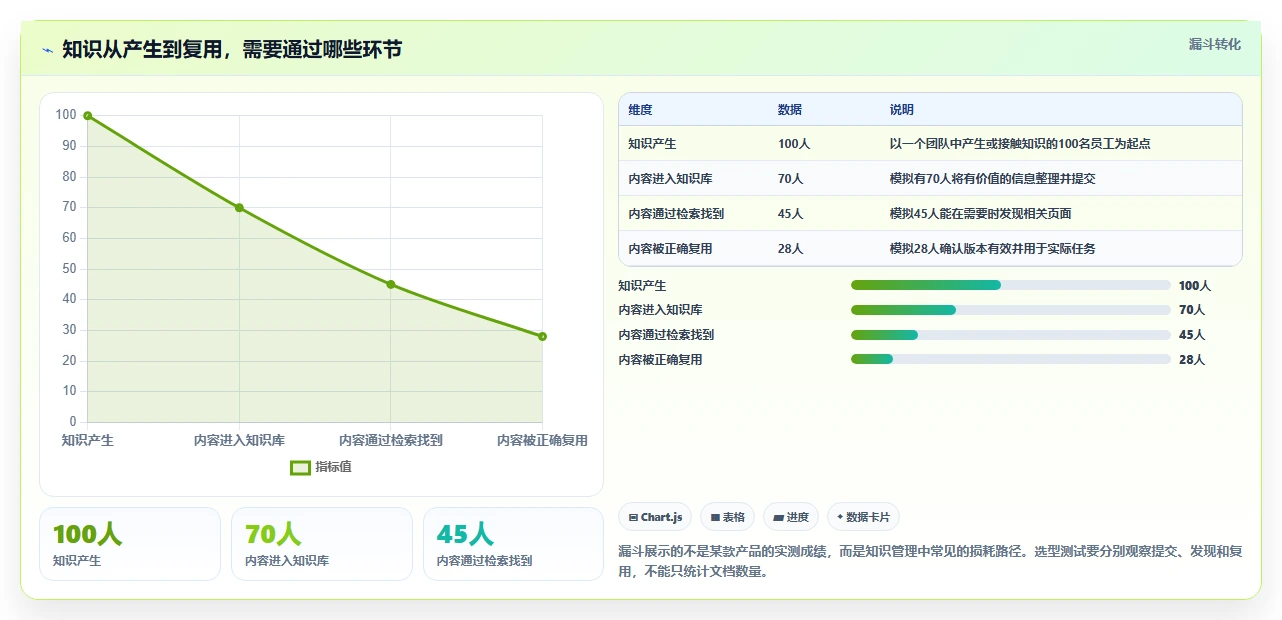
Task: Click the 内容被正确复用 x-axis label
Action: 542,440
